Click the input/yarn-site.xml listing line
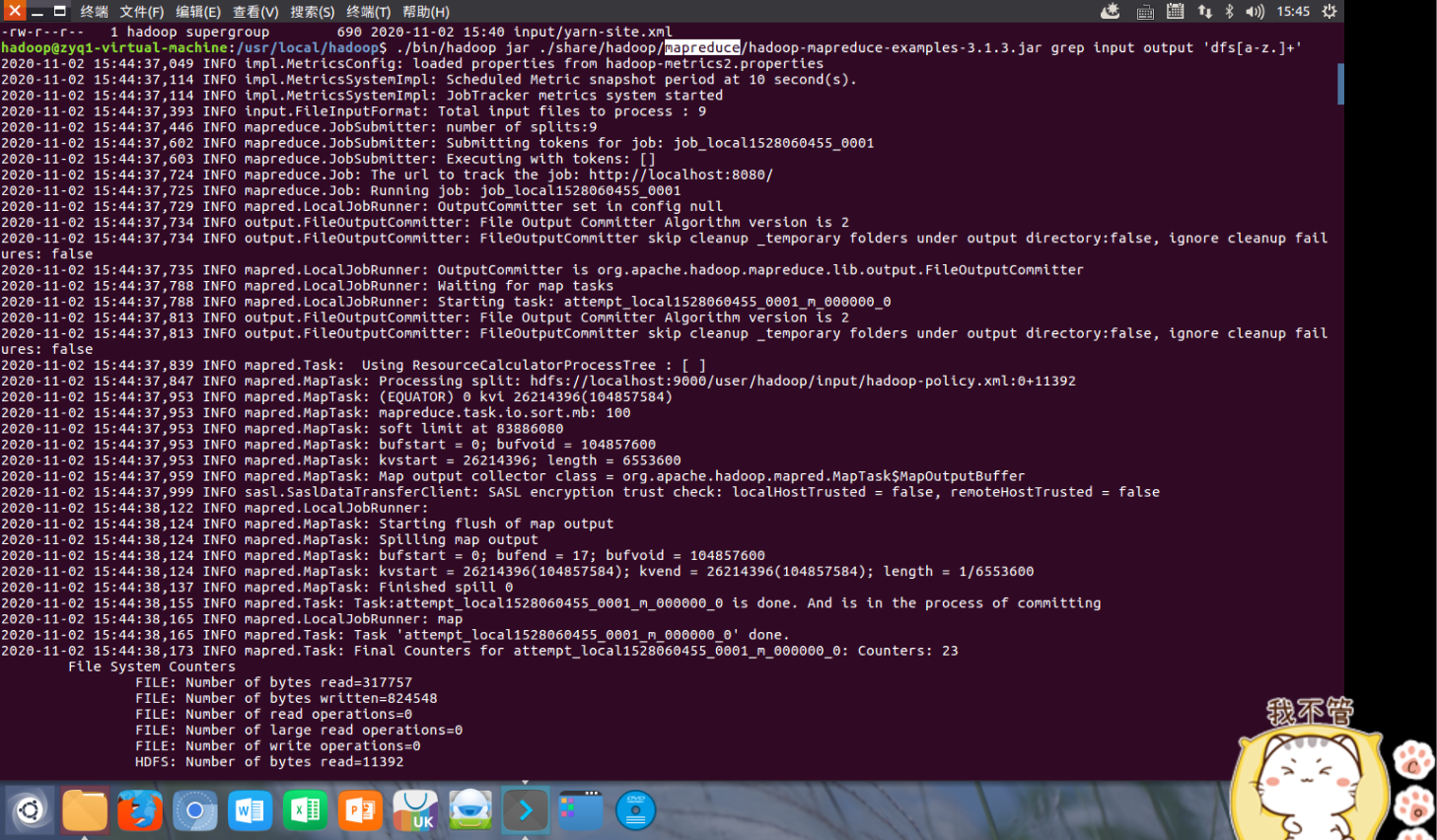This screenshot has height=840, width=1437. [336, 32]
